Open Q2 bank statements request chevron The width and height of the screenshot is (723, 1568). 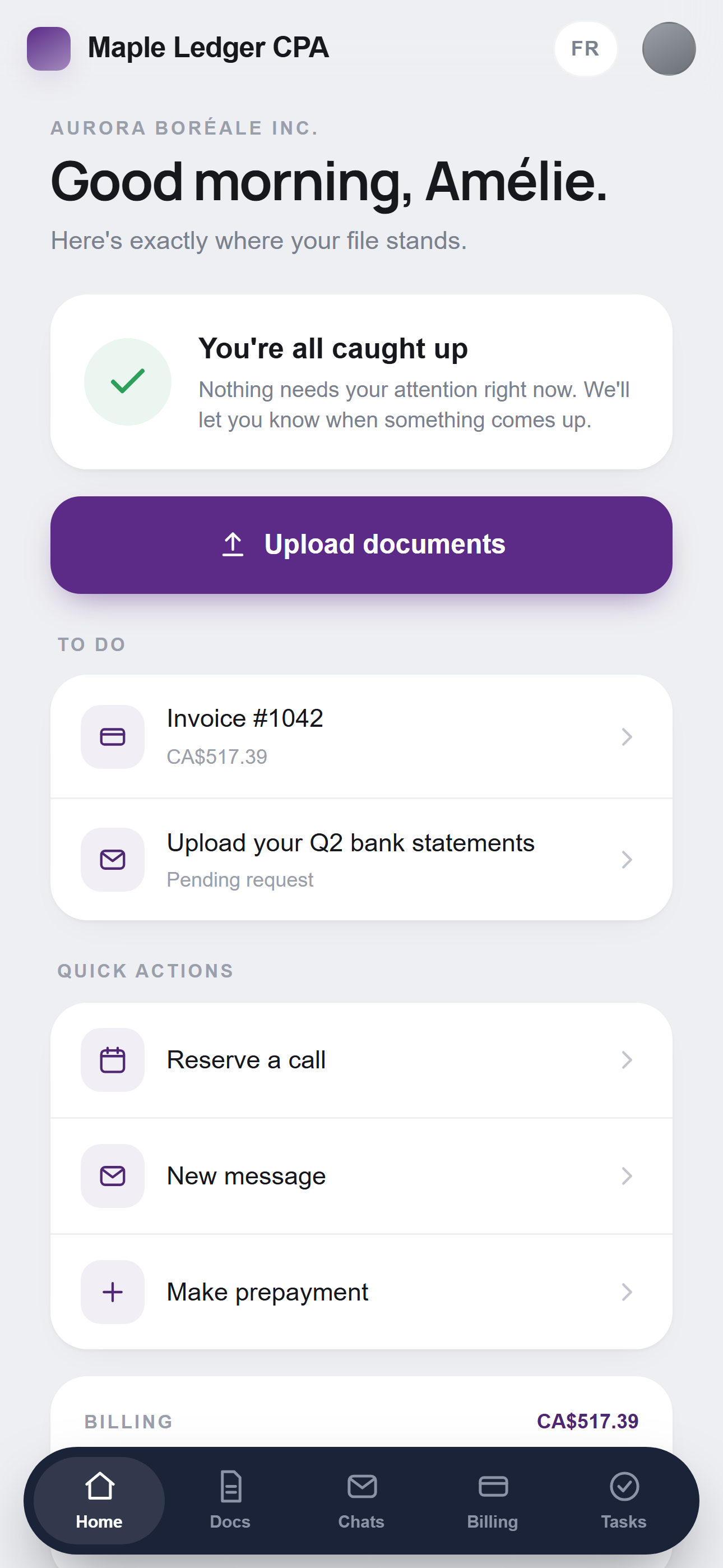(627, 860)
